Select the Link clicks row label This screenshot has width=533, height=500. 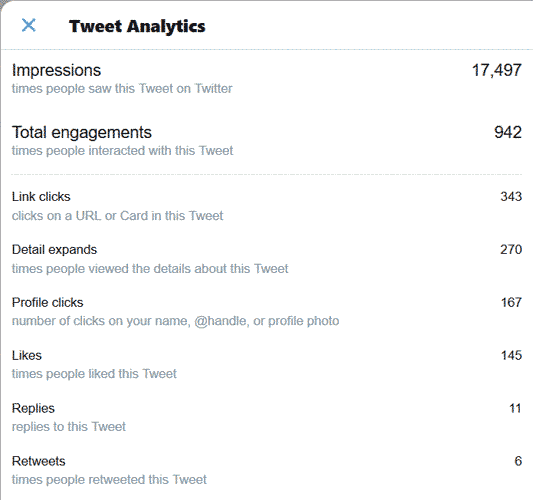pos(41,196)
